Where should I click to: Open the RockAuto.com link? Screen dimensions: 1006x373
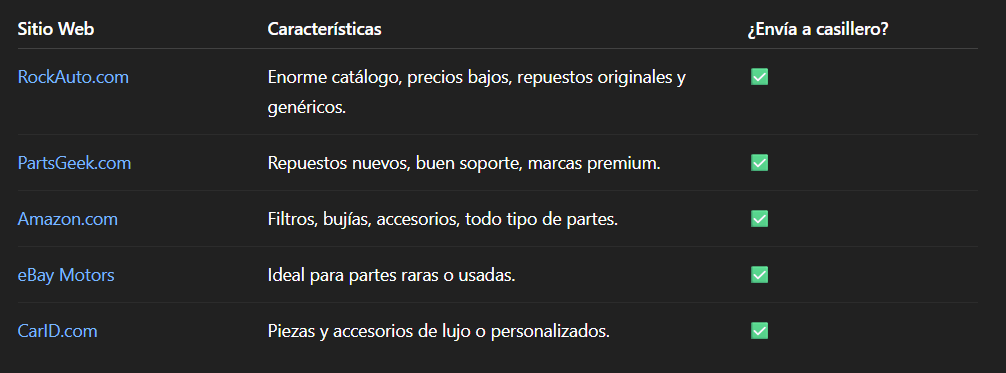[73, 77]
